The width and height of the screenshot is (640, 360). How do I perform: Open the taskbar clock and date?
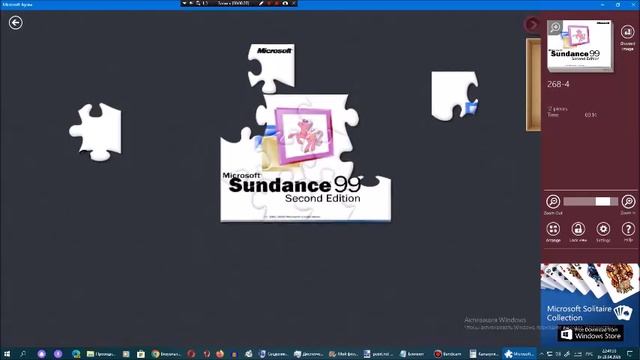(610, 354)
